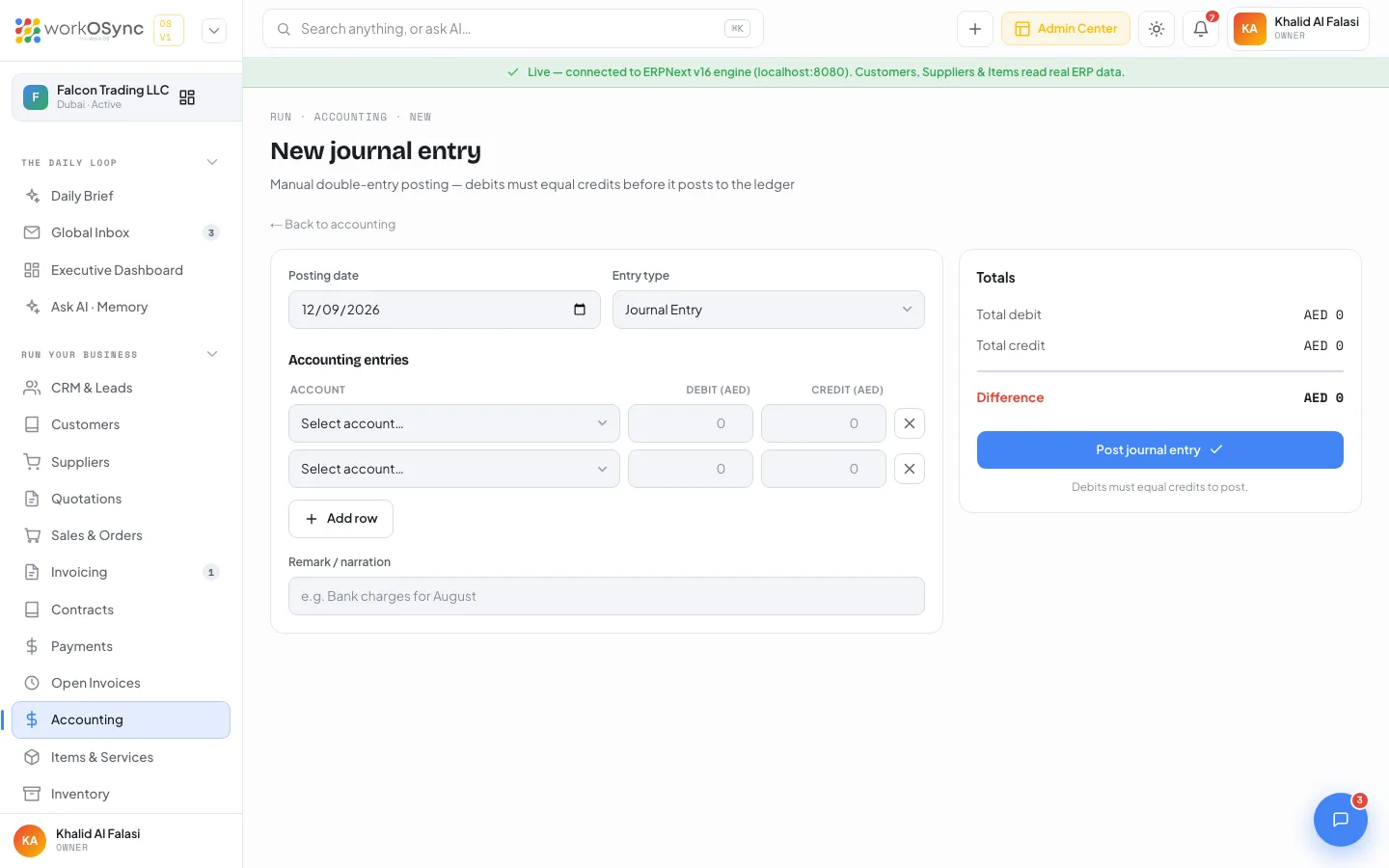Follow Back to accounting link

(x=333, y=225)
